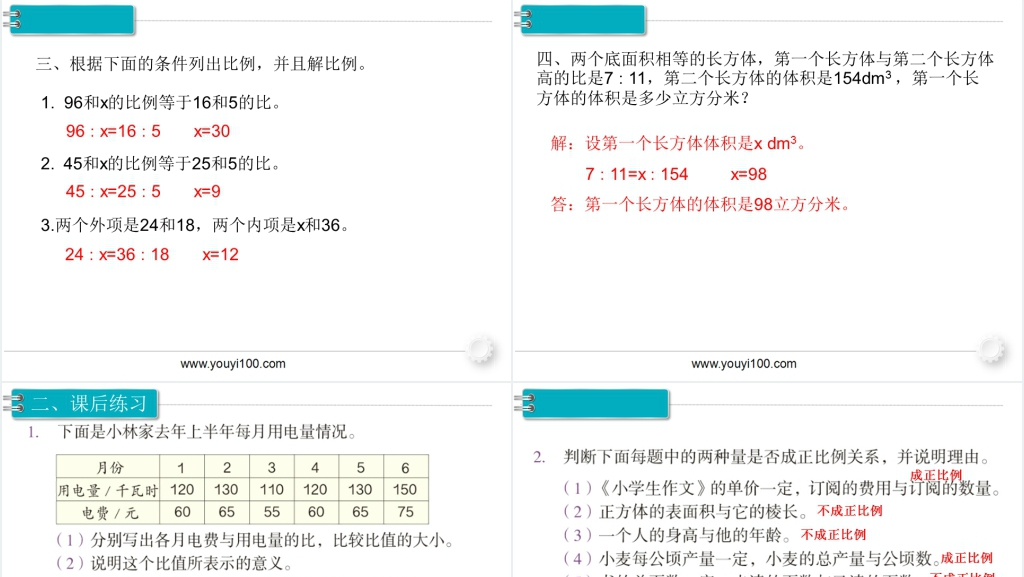Viewport: 1024px width, 577px height.
Task: Click item （2）正方体的表面积与它的棱长
Action: click(686, 512)
